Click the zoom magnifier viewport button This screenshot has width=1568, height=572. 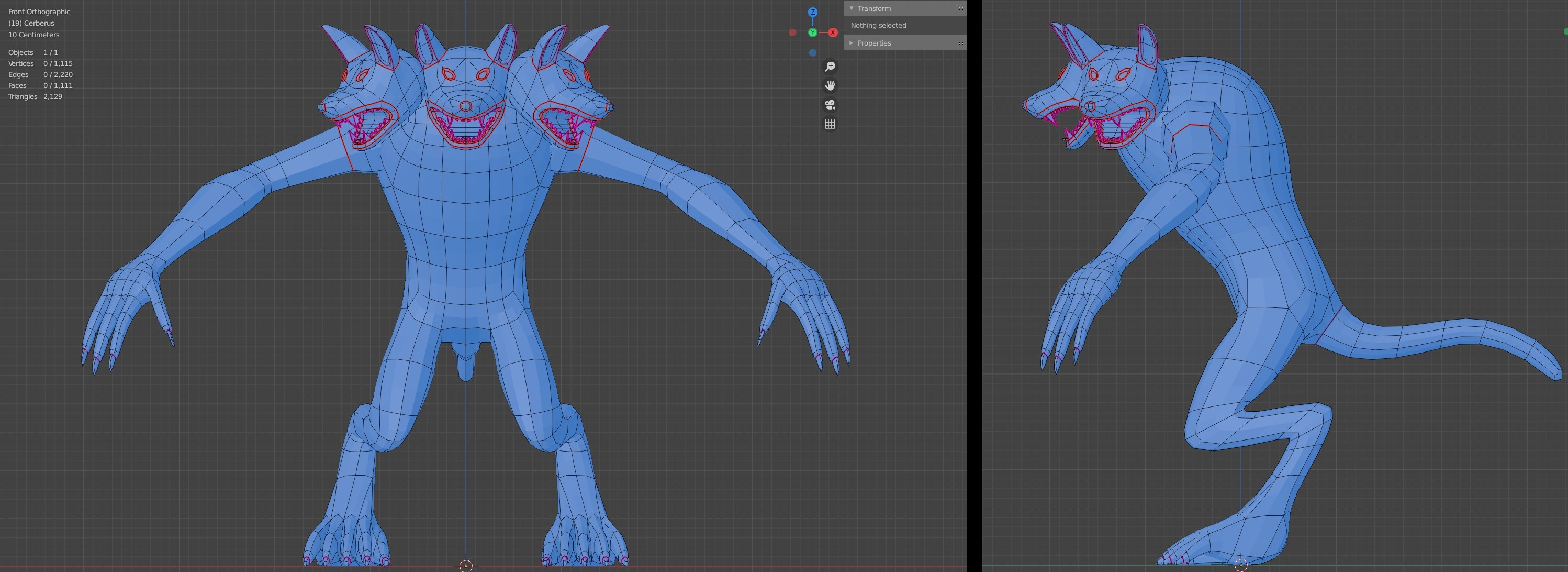coord(830,67)
